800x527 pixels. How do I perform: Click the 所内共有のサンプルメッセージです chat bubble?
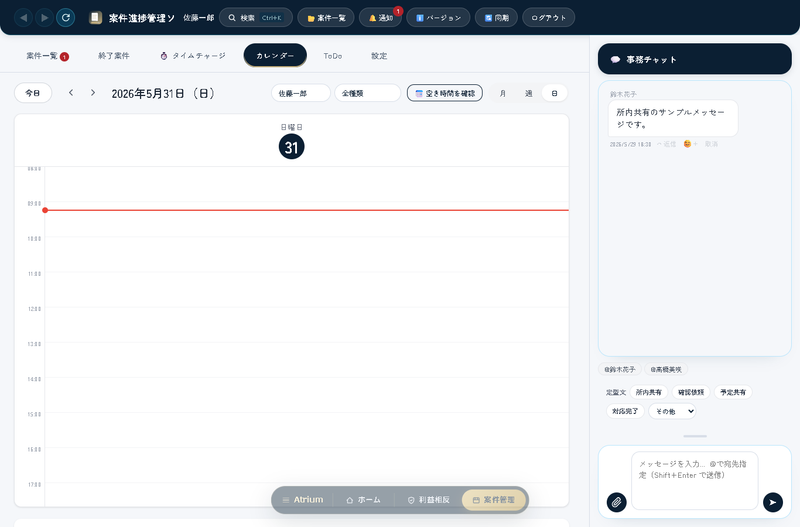(x=672, y=118)
